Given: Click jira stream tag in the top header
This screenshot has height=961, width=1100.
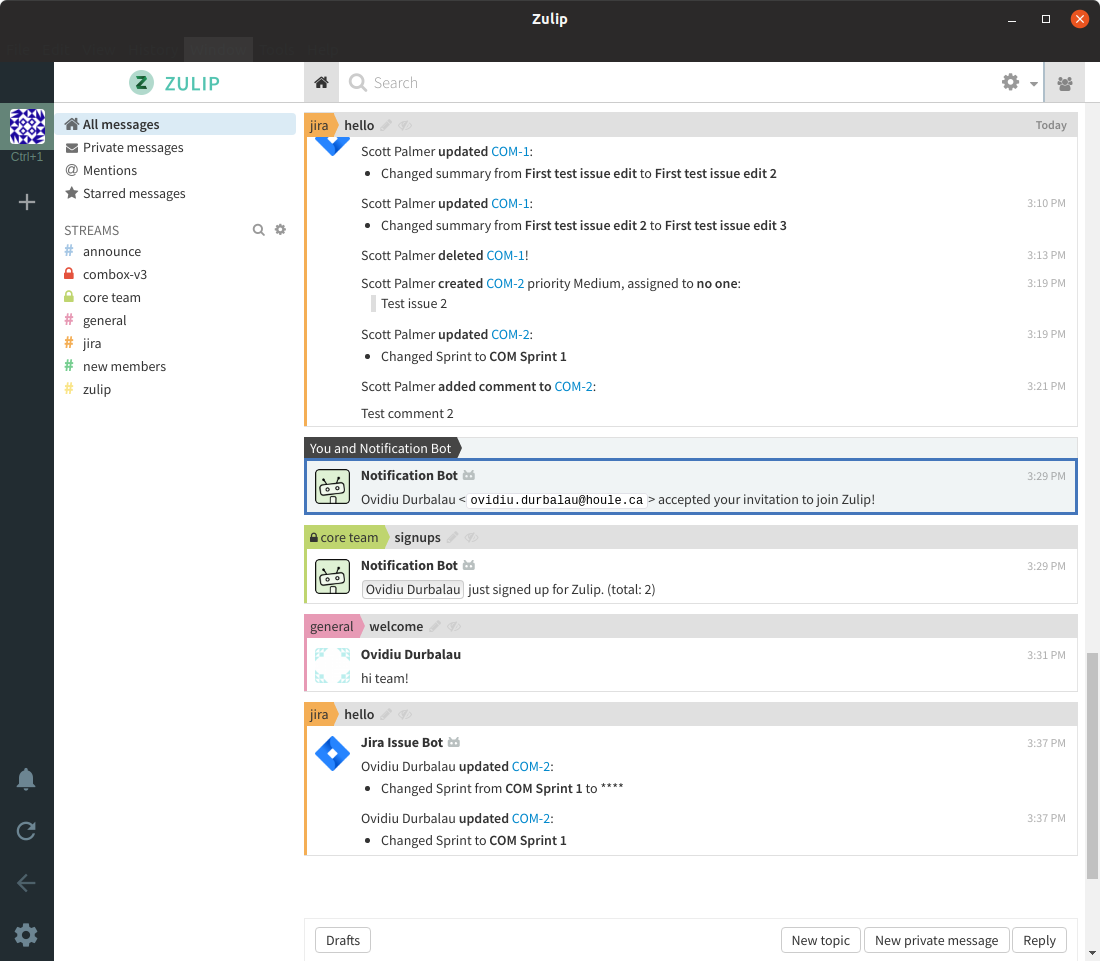Looking at the screenshot, I should pos(319,126).
